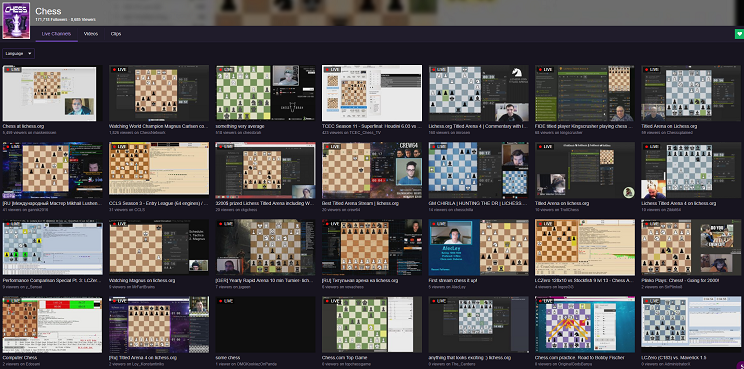This screenshot has width=744, height=369.
Task: Expand the Language dropdown
Action: tap(18, 54)
